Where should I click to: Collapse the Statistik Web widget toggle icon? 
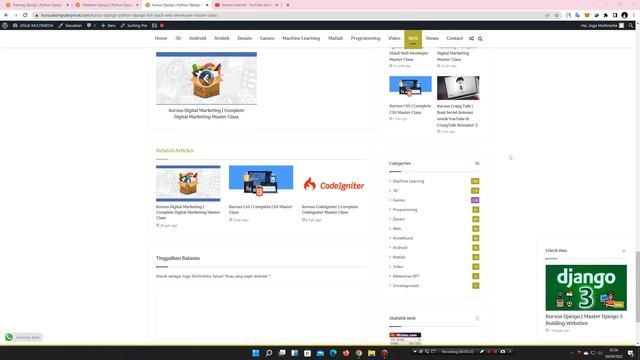(x=477, y=318)
